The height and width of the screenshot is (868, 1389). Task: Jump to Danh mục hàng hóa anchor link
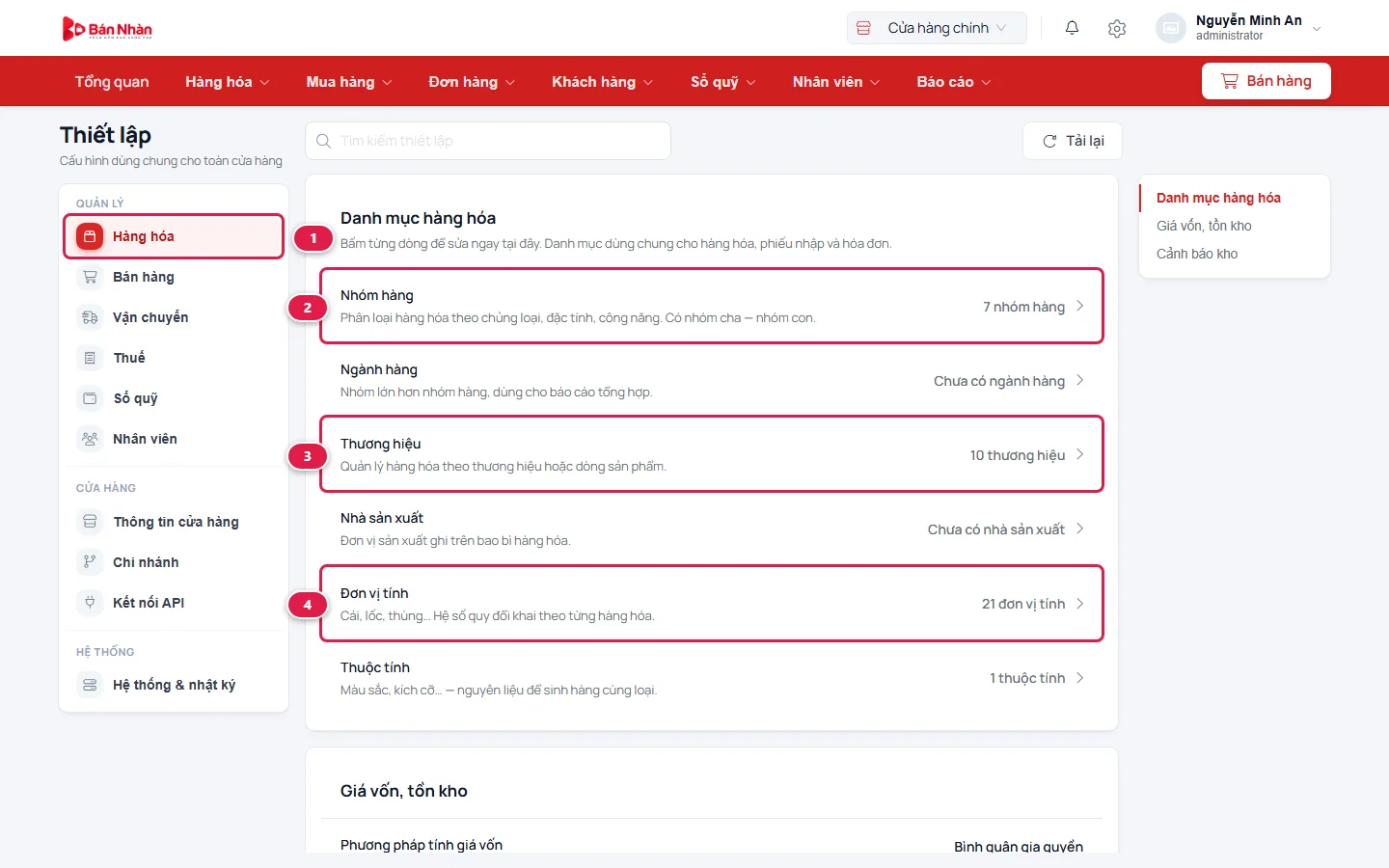pos(1218,198)
